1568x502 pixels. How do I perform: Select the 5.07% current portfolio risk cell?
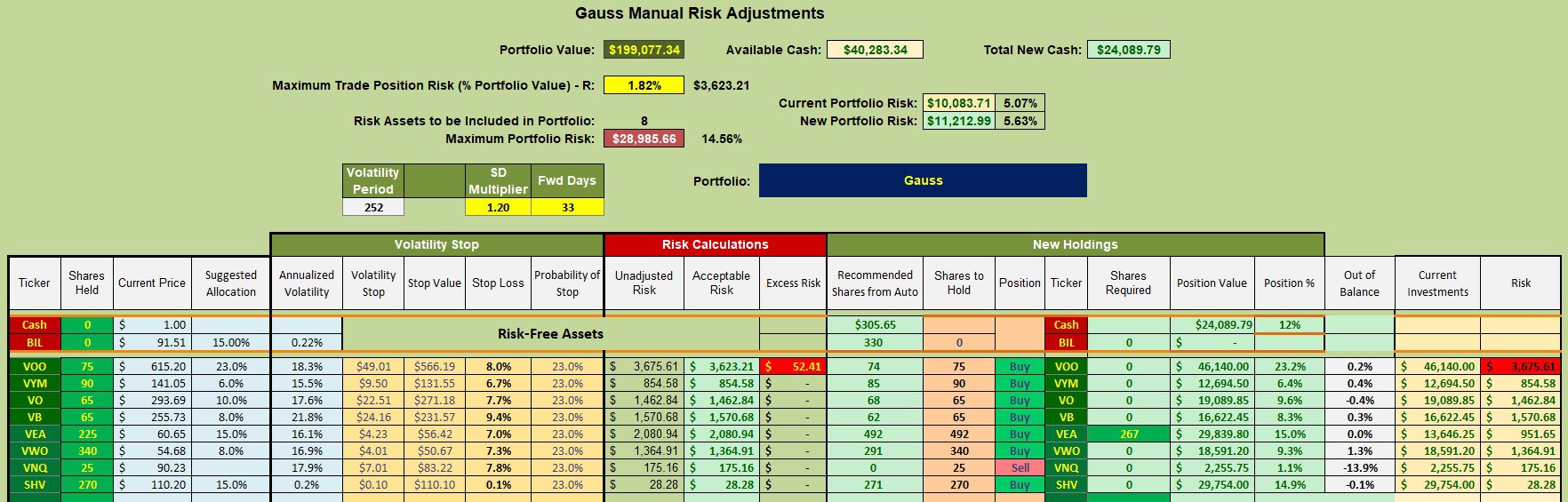1020,103
